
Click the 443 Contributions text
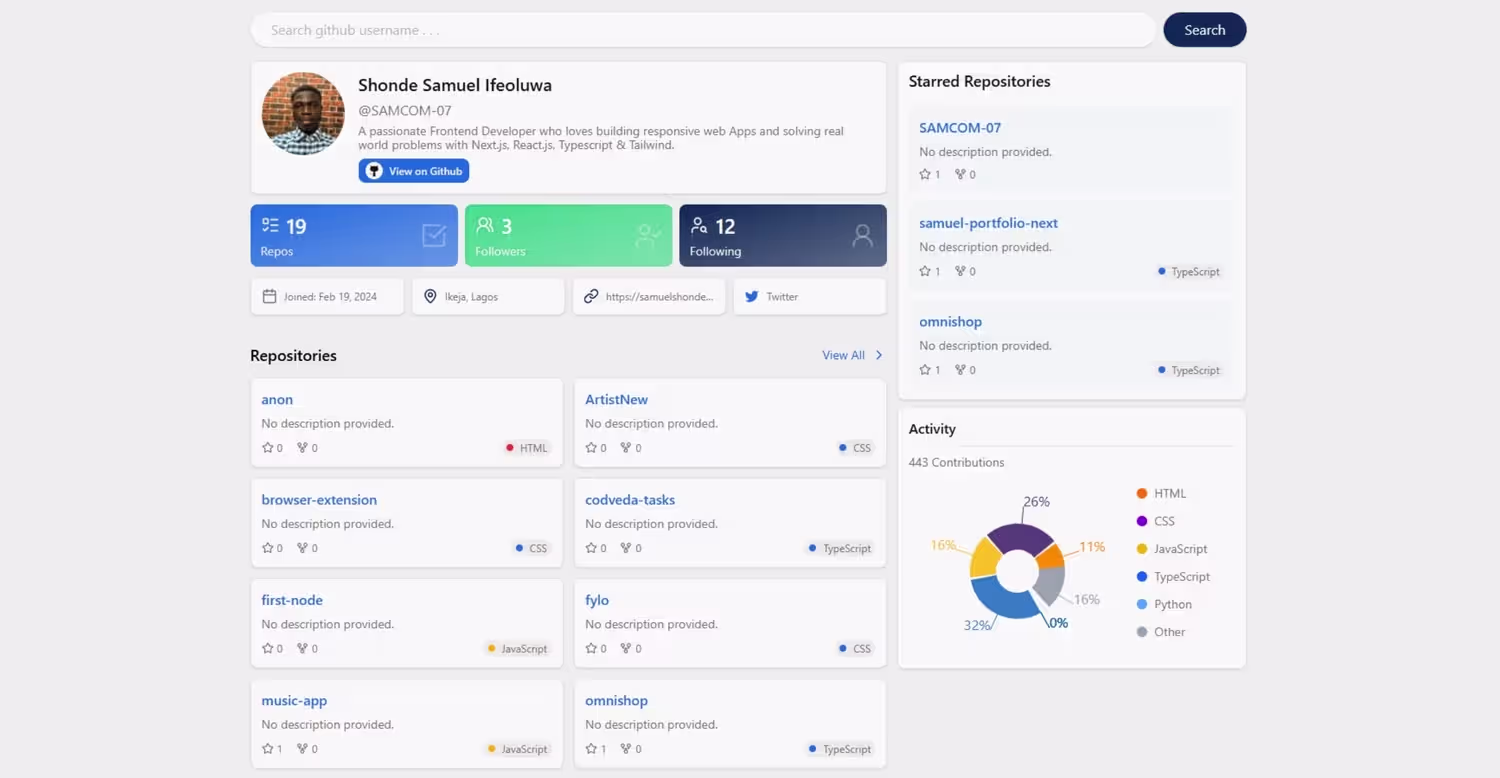pyautogui.click(x=956, y=462)
